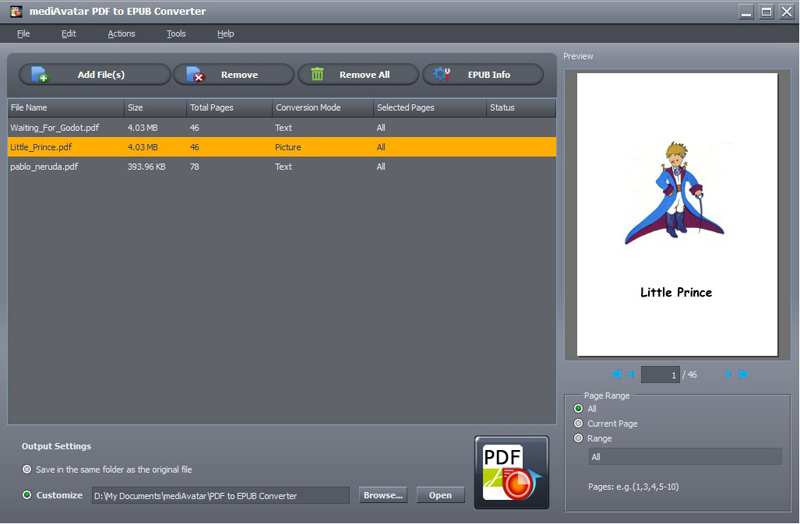Jump to last preview page icon
800x524 pixels.
point(743,374)
